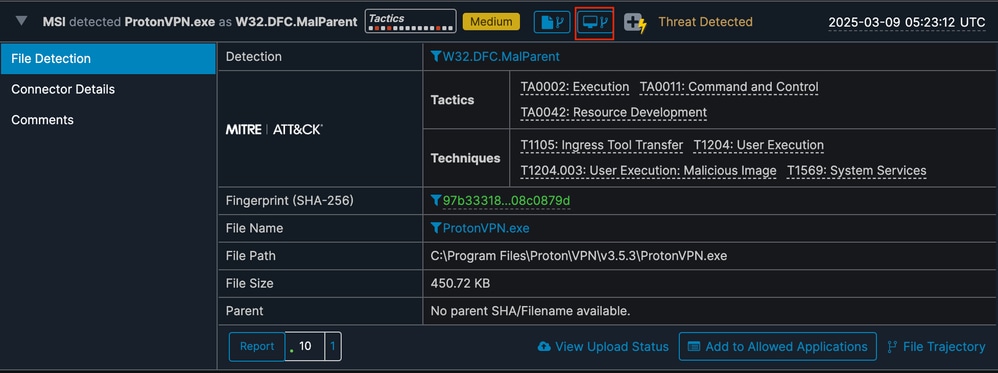This screenshot has width=998, height=373.
Task: Click the Fingerprint (SHA-256) label
Action: click(290, 201)
